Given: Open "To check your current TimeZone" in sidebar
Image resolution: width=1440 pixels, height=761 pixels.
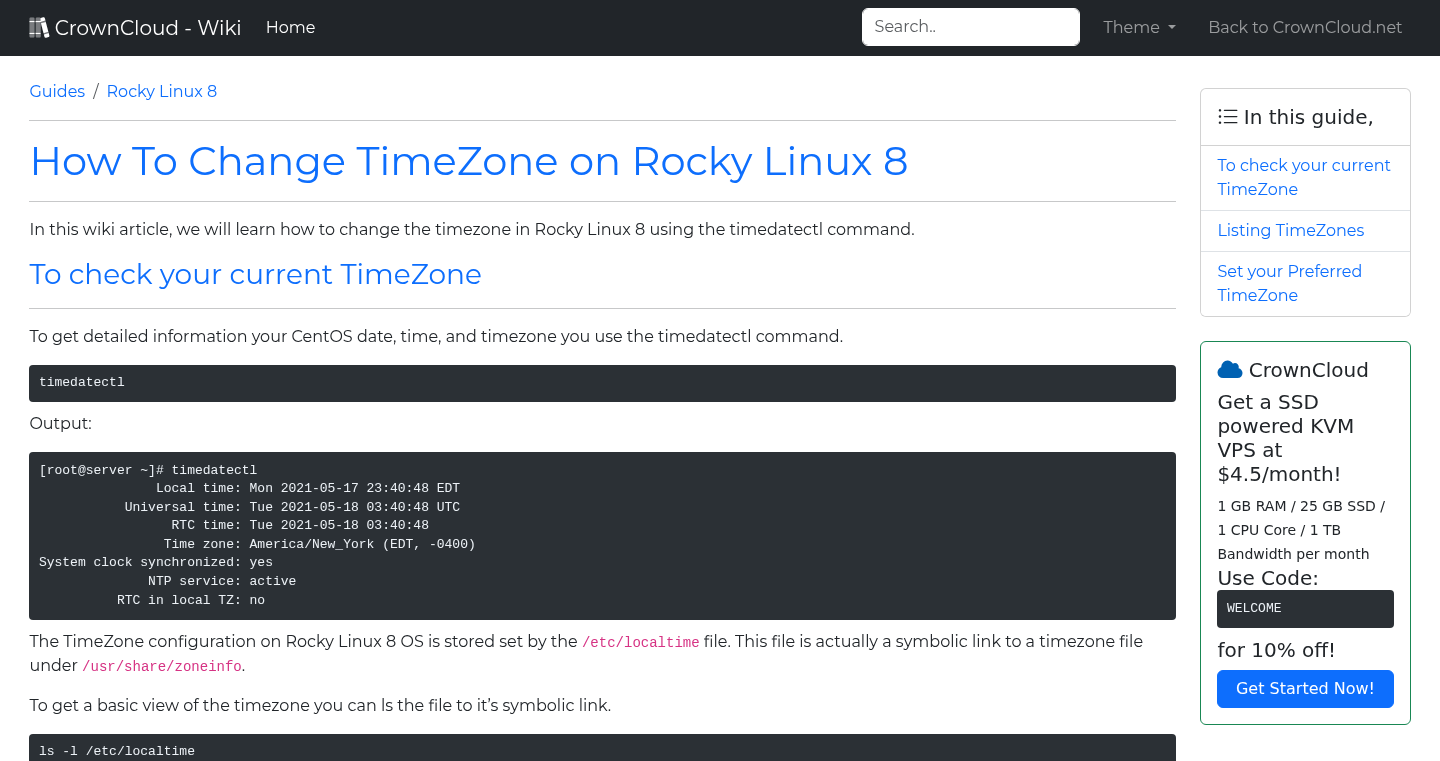Looking at the screenshot, I should pos(1303,177).
